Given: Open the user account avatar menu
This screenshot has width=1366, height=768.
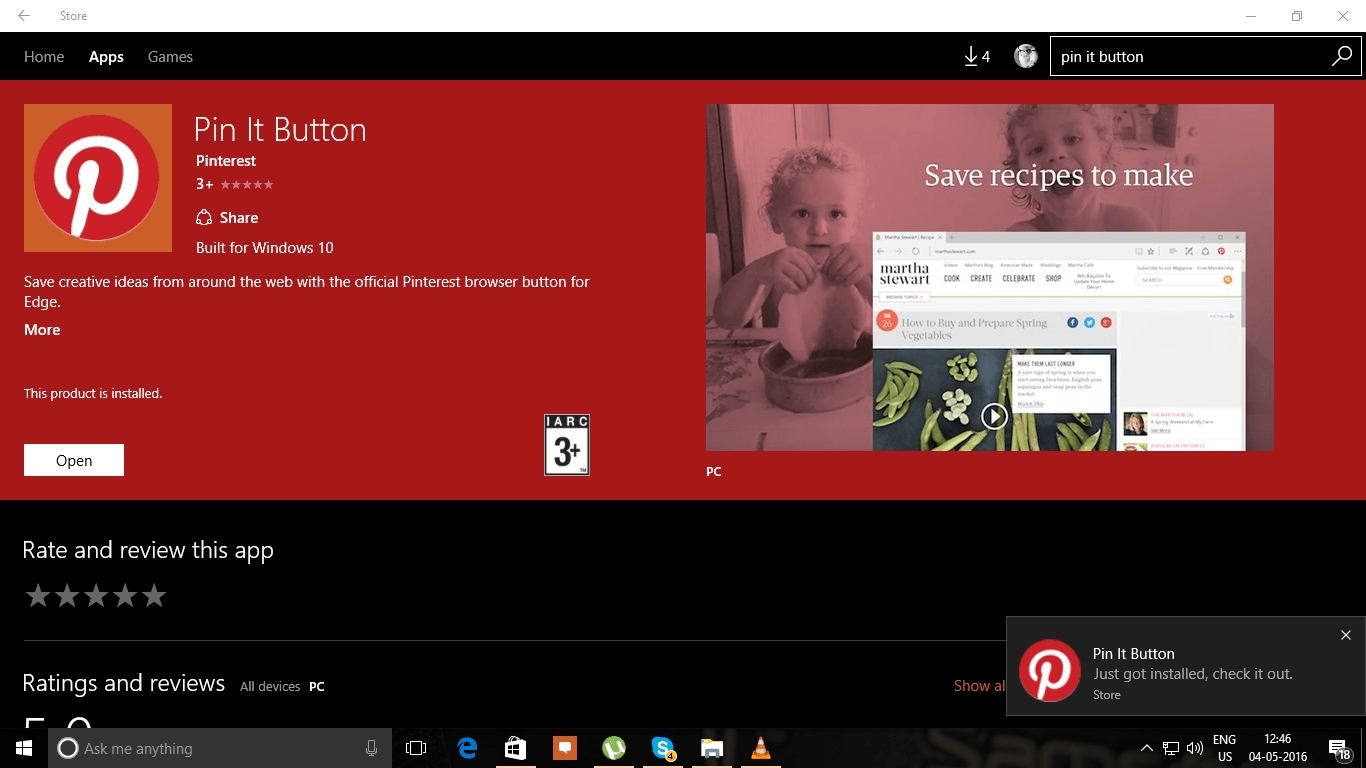Looking at the screenshot, I should (1026, 57).
